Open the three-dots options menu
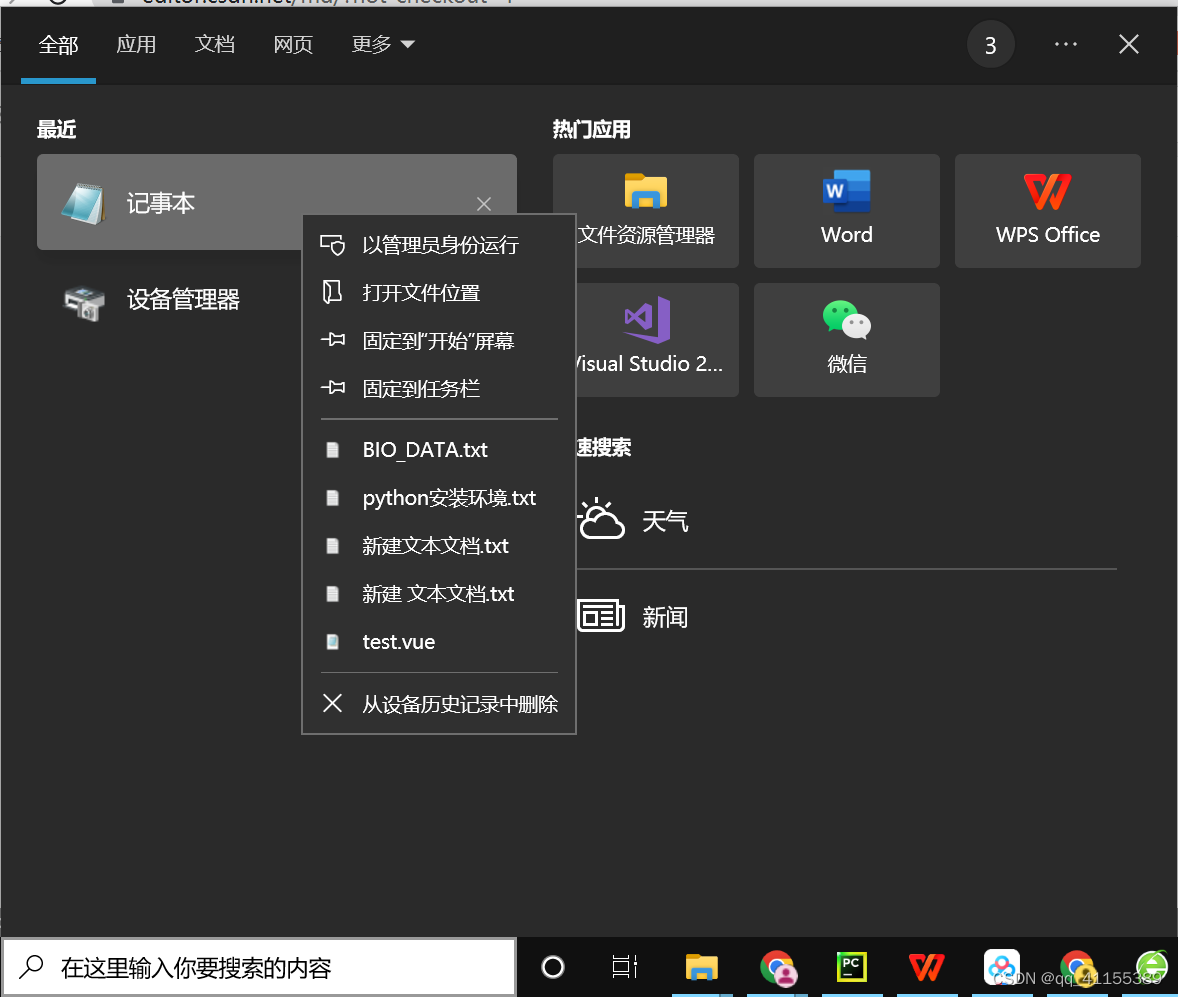The height and width of the screenshot is (997, 1178). point(1065,45)
